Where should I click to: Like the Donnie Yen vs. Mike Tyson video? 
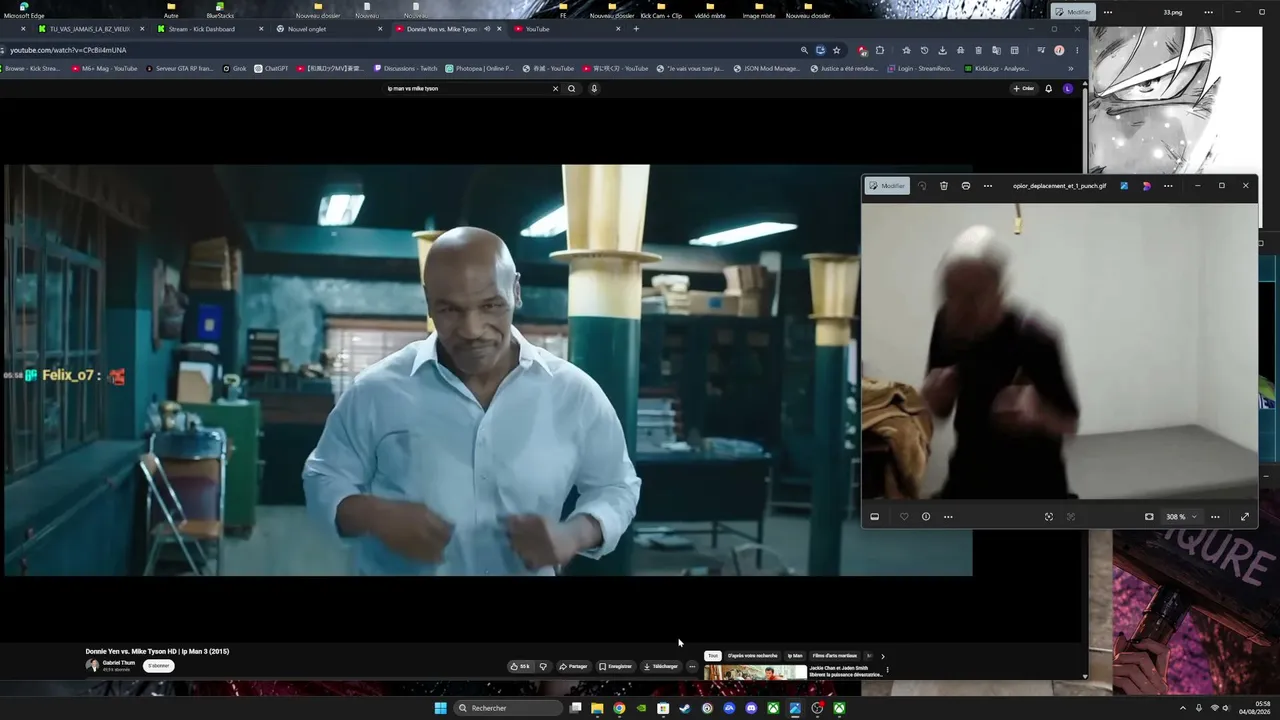(520, 666)
